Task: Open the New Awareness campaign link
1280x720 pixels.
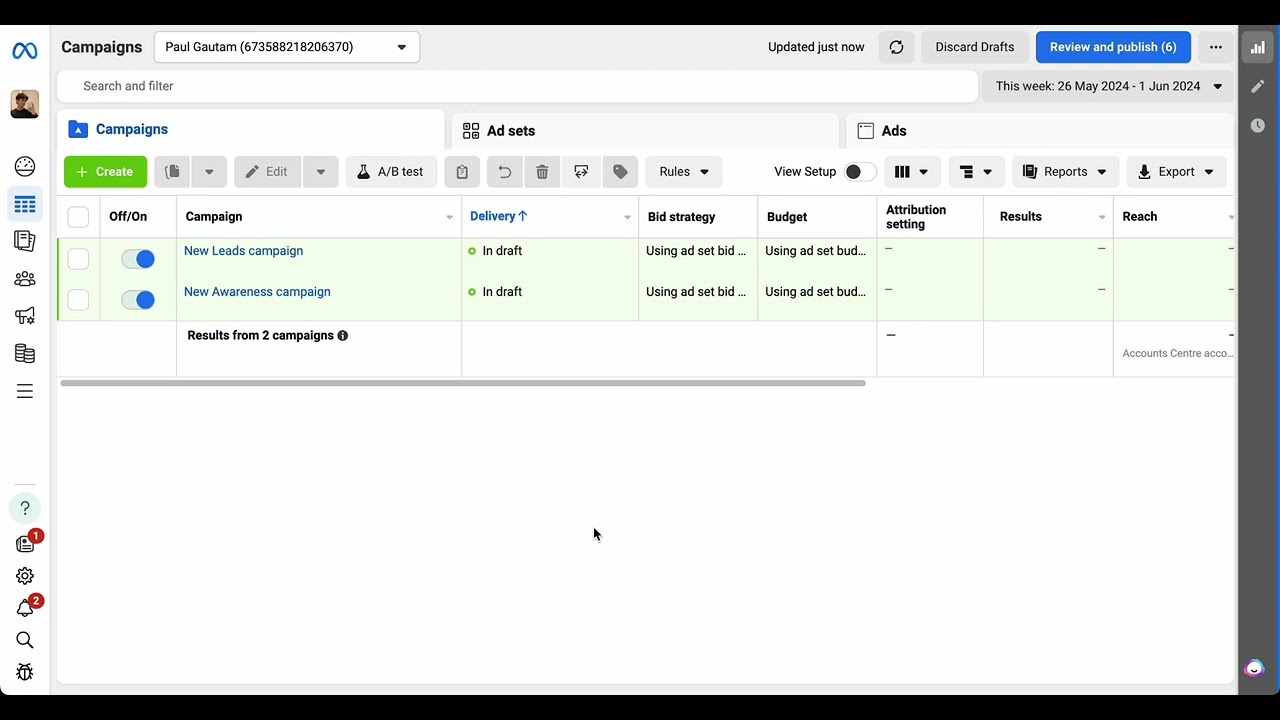Action: coord(257,292)
